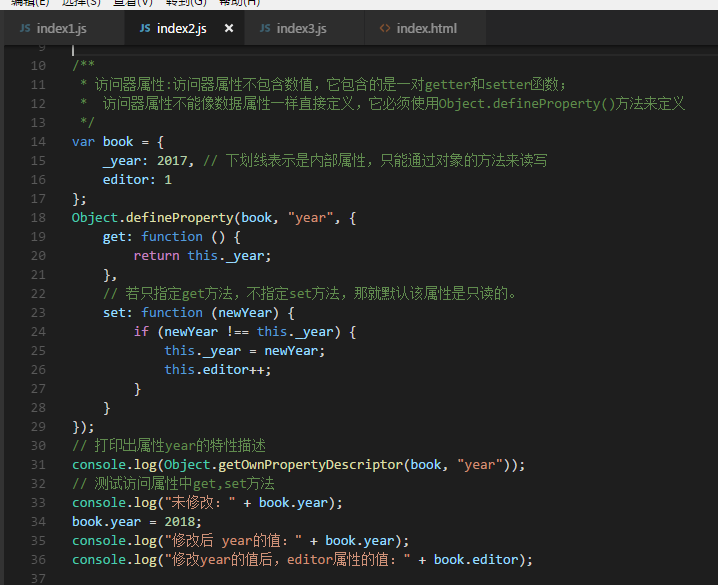This screenshot has height=585, width=718.
Task: Close the index2.js tab
Action: pyautogui.click(x=229, y=28)
